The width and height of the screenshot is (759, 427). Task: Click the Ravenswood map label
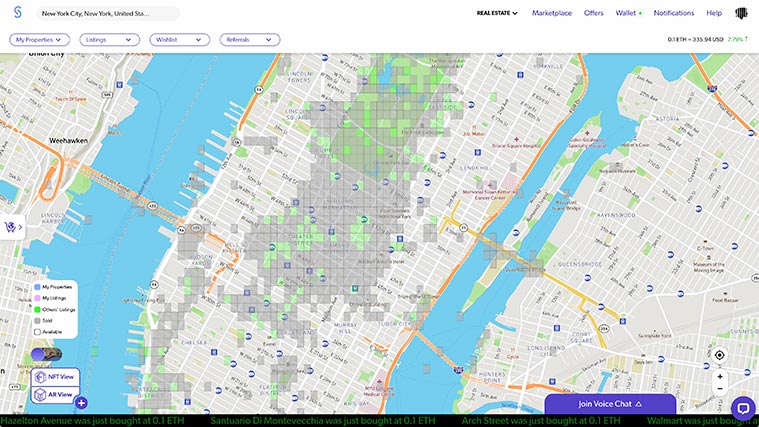[x=616, y=214]
